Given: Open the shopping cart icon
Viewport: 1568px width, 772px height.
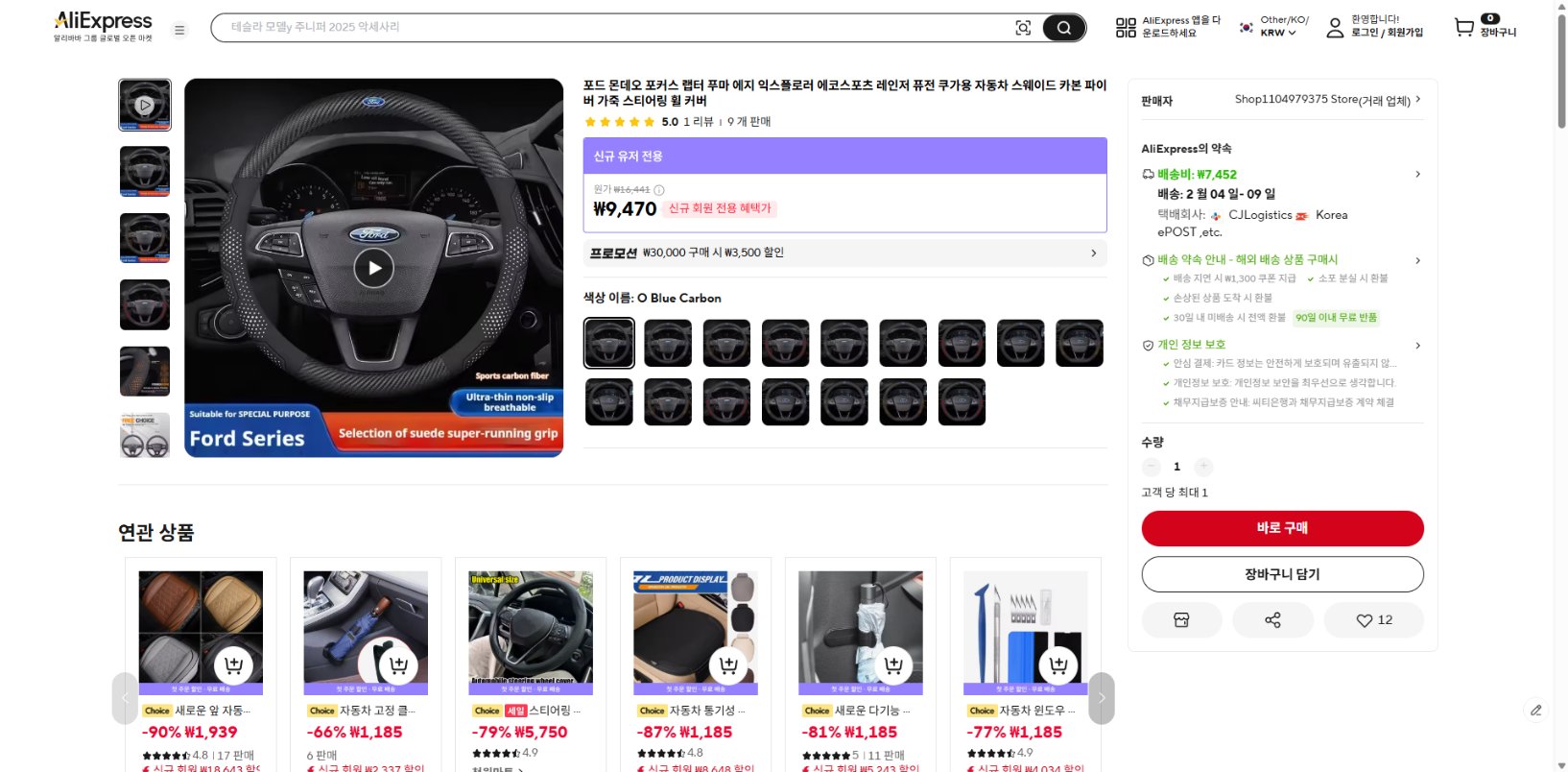Looking at the screenshot, I should point(1463,28).
